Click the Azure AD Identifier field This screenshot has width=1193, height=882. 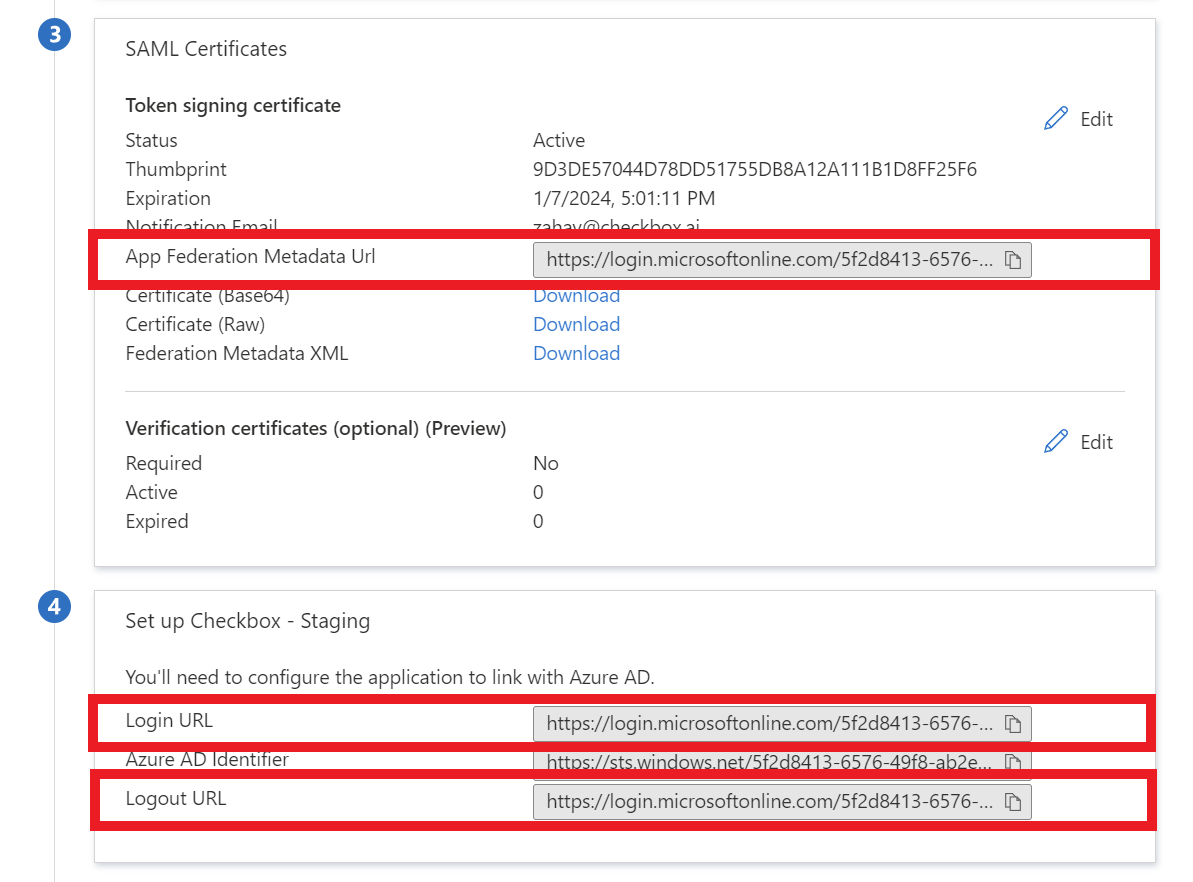click(x=782, y=762)
